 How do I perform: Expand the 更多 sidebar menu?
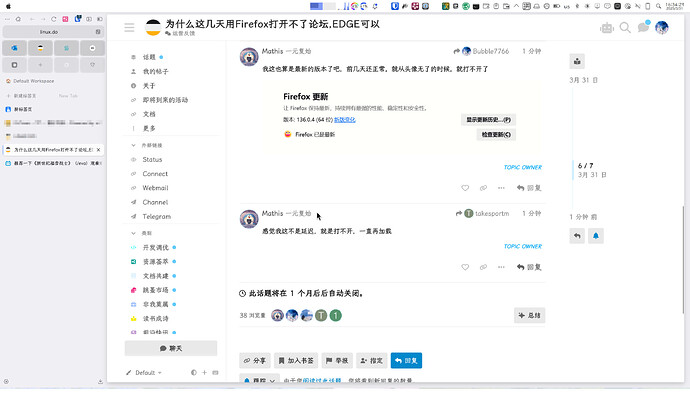coord(149,128)
